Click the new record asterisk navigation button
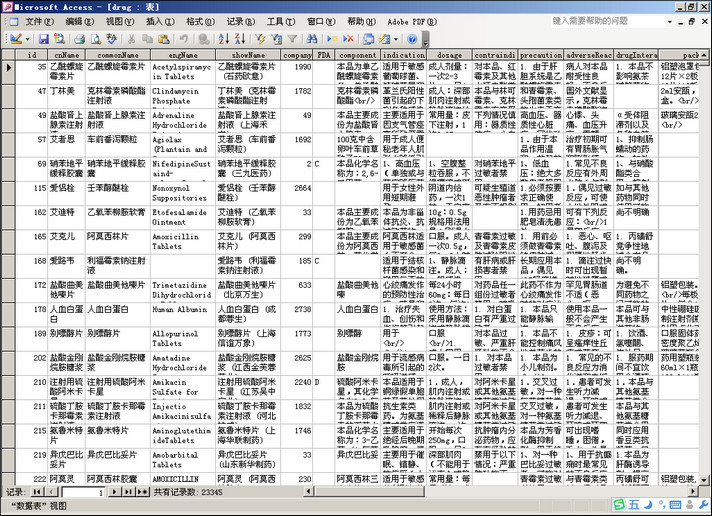Viewport: 712px width, 516px height. [x=142, y=492]
